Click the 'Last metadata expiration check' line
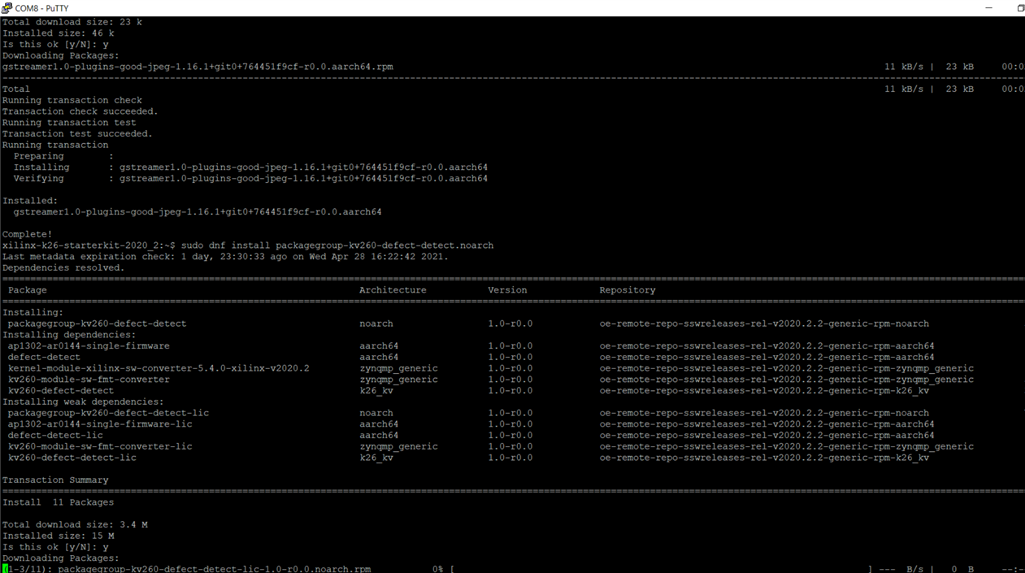The width and height of the screenshot is (1025, 573). (x=226, y=257)
